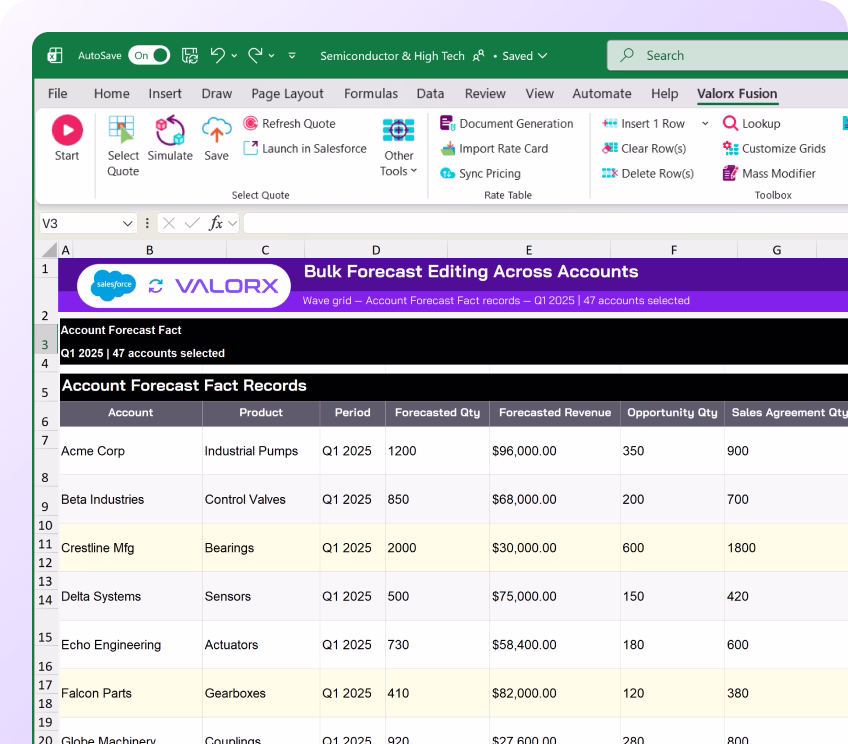848x744 pixels.
Task: Click Falcon Parts forecasted qty 410
Action: (x=437, y=693)
